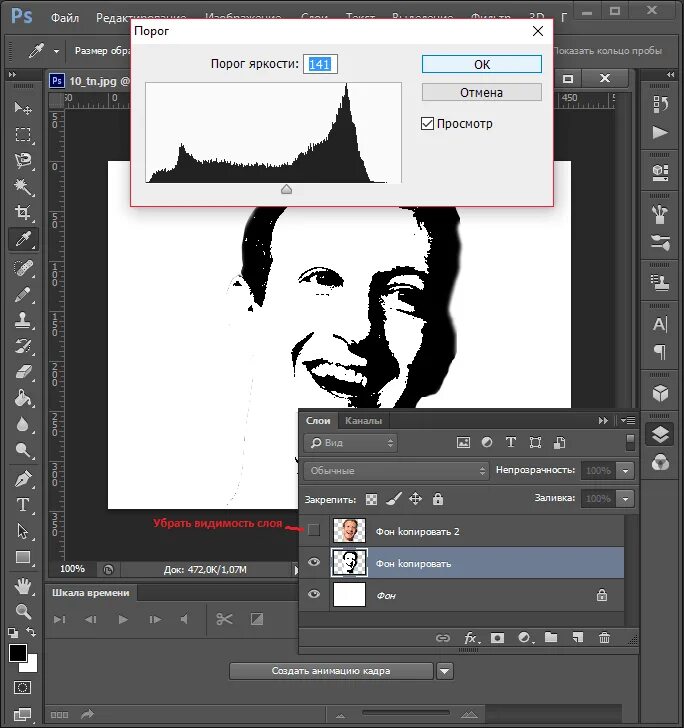The image size is (684, 728).
Task: Switch to the Слои tab
Action: pos(318,421)
